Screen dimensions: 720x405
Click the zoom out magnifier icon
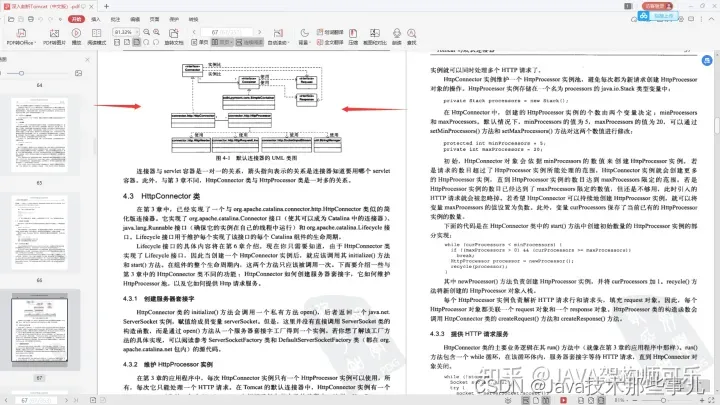coord(146,32)
